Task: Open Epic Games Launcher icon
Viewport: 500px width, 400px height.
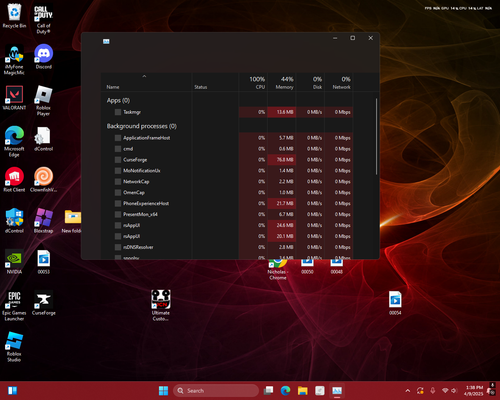Action: coord(14,305)
